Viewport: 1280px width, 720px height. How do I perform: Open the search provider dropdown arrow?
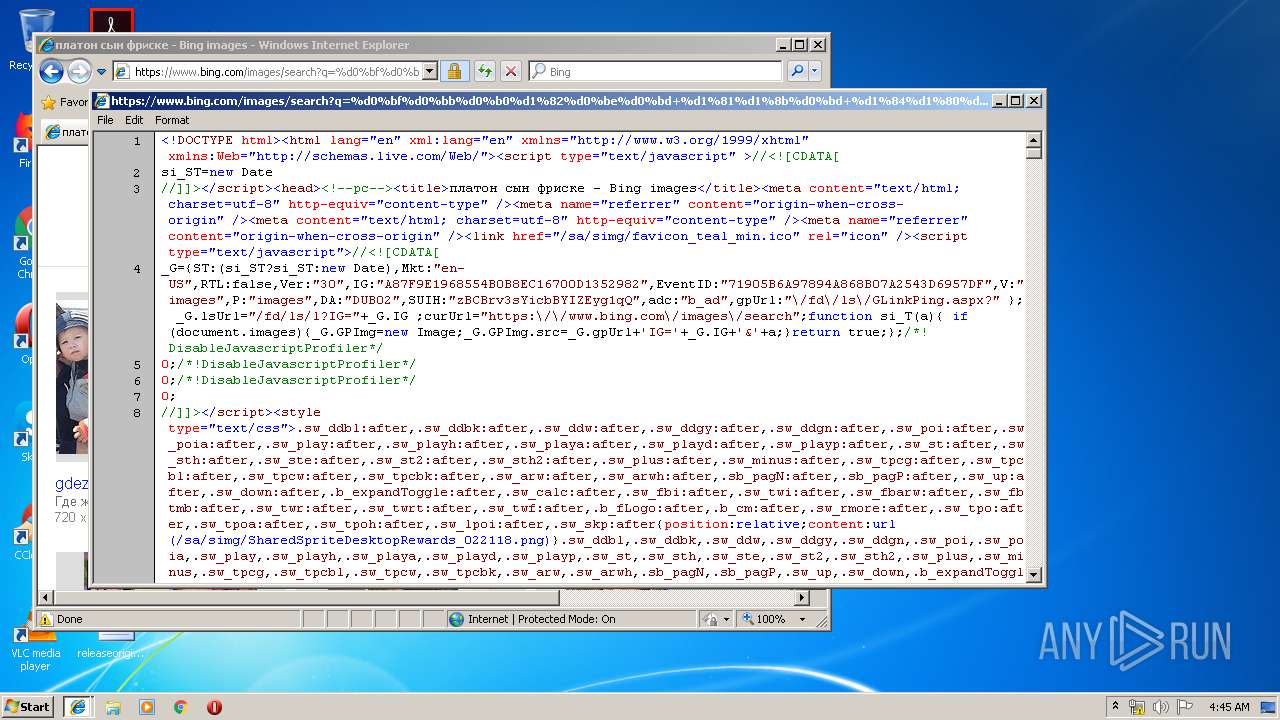point(815,71)
